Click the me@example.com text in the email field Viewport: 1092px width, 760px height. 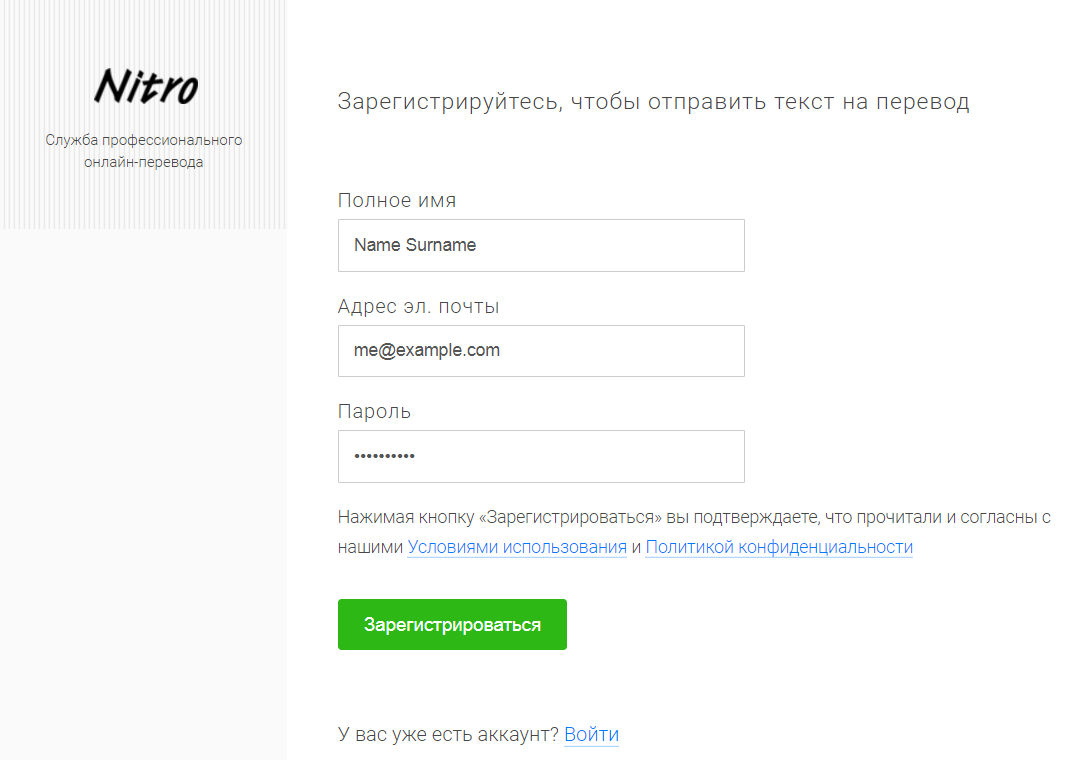tap(427, 350)
